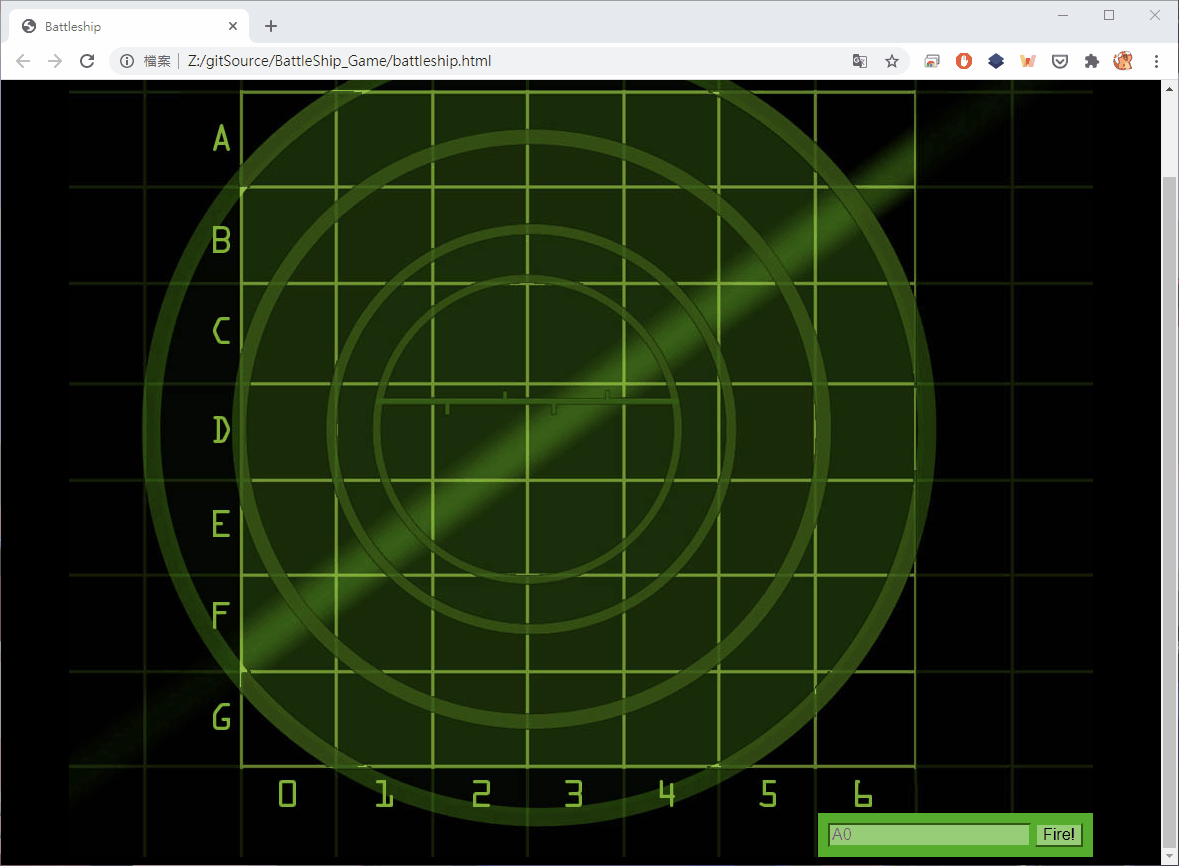Reload the Battleship page
1179x866 pixels.
(87, 61)
